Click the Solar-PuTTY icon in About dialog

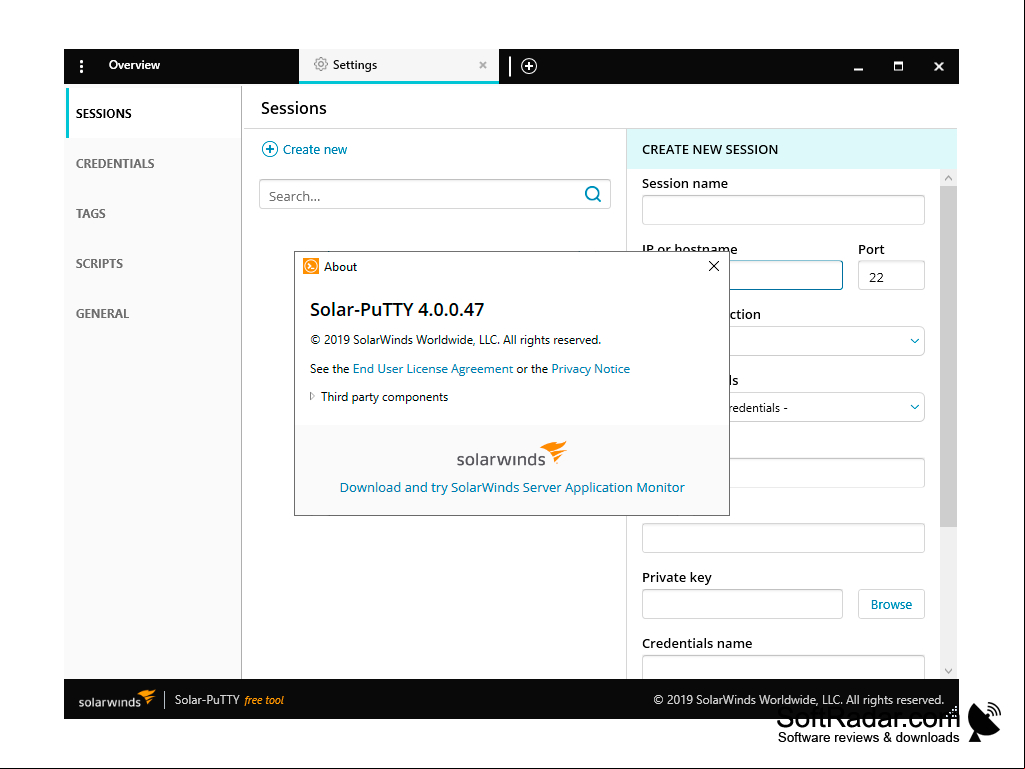coord(311,266)
